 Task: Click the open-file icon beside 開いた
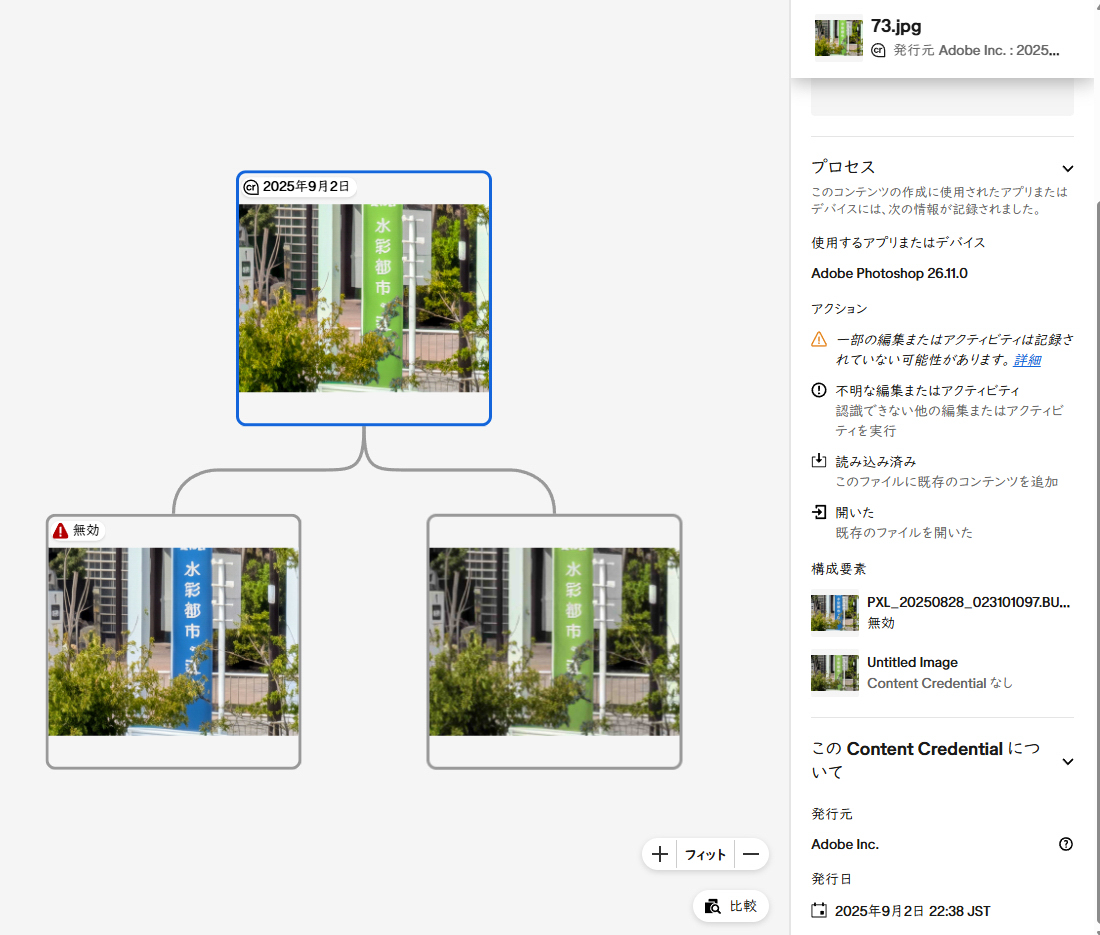(x=820, y=512)
